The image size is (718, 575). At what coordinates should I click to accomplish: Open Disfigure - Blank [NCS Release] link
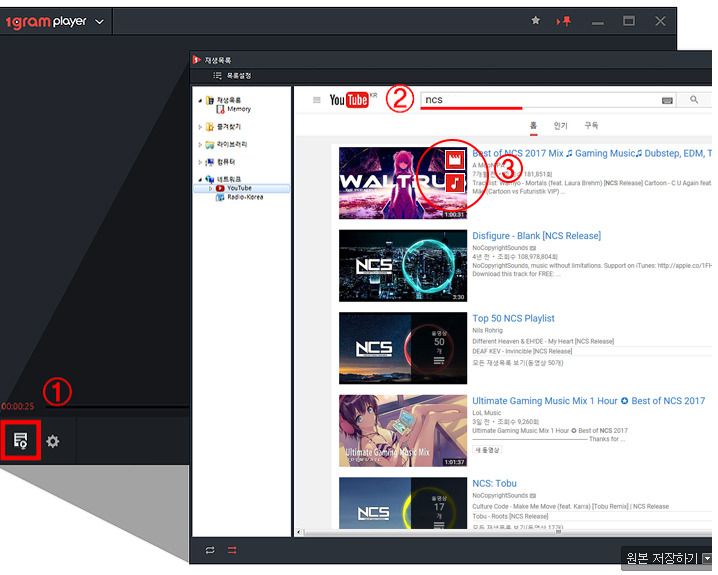click(x=537, y=236)
